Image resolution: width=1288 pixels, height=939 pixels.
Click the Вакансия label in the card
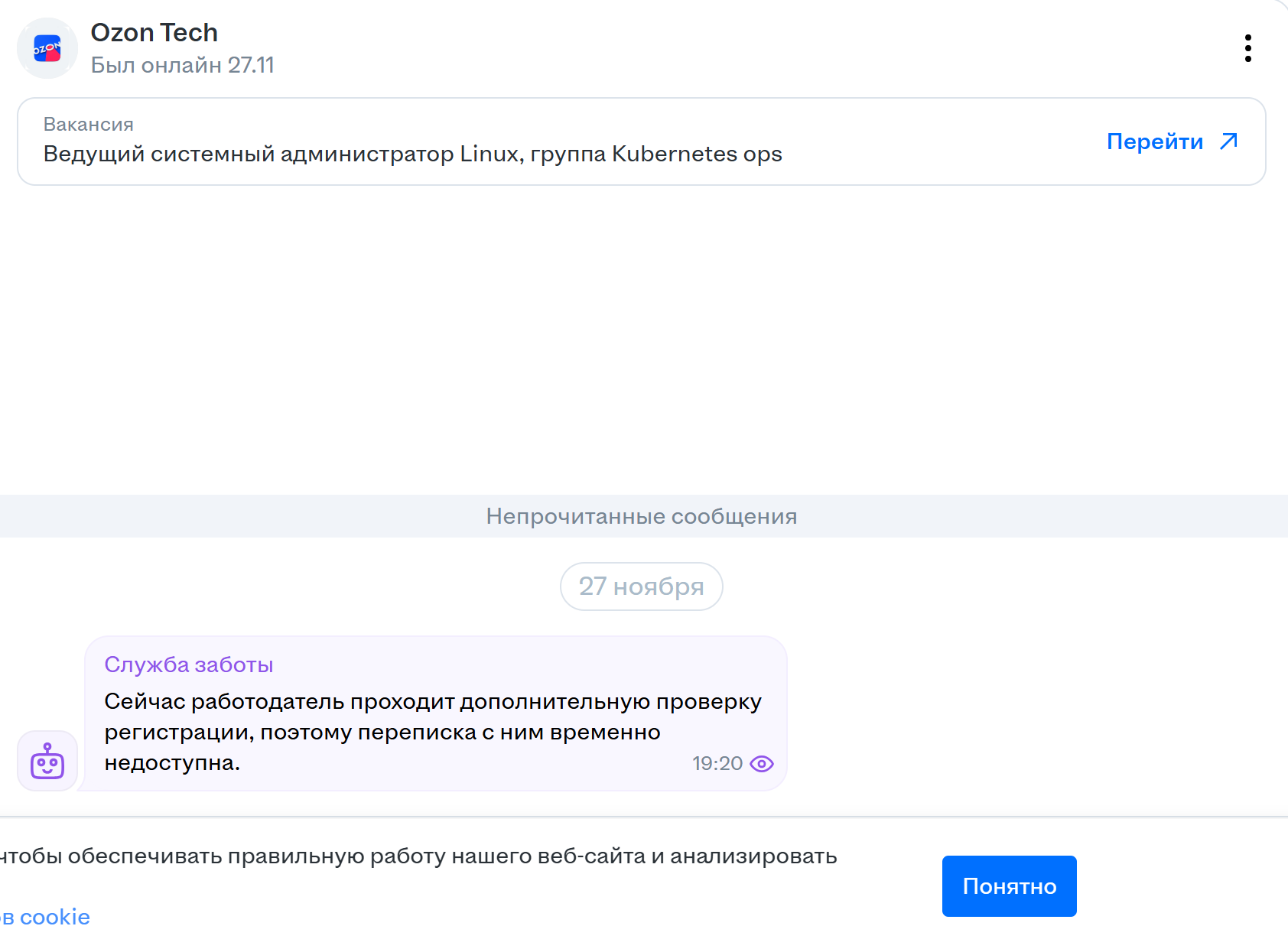point(88,125)
